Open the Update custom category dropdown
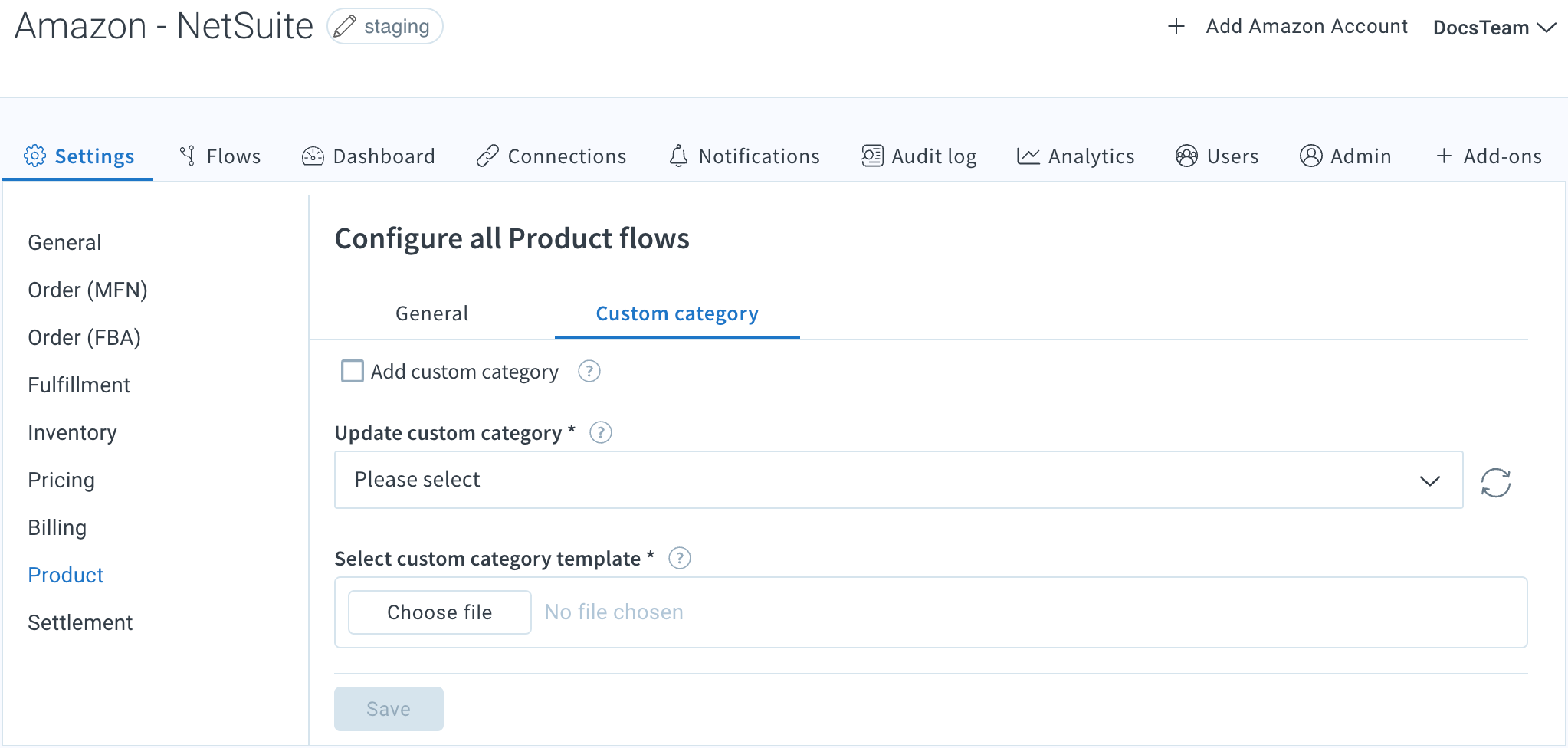1568x748 pixels. (899, 480)
